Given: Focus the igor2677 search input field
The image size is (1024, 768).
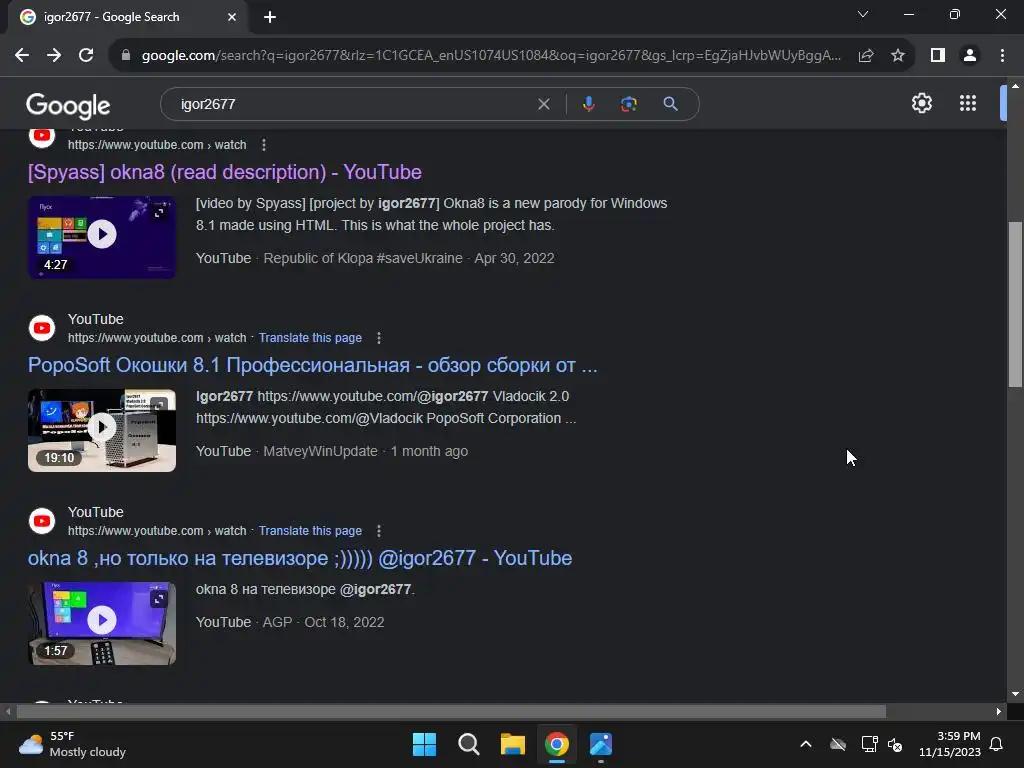Looking at the screenshot, I should coord(353,104).
